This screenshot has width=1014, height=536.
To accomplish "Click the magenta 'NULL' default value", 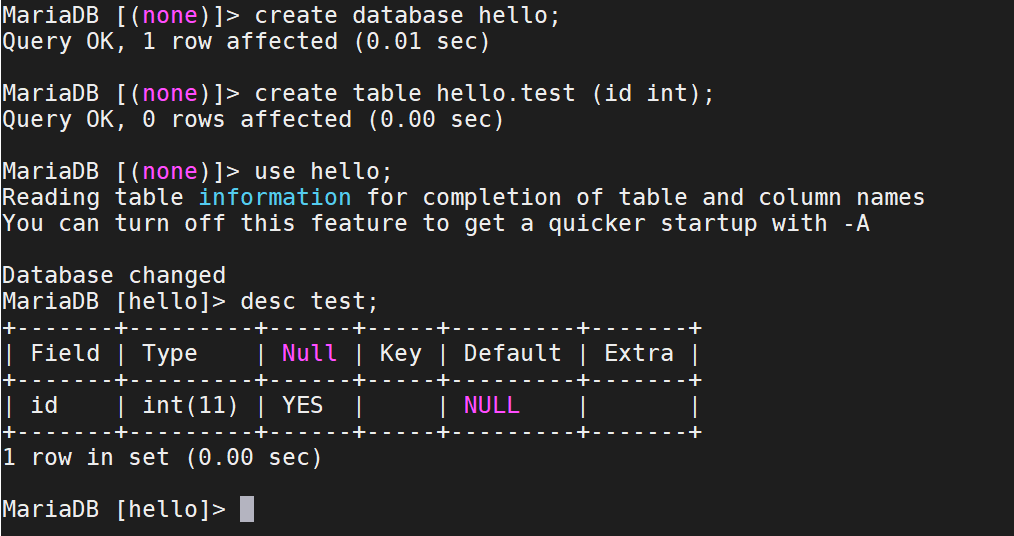I will coord(491,405).
